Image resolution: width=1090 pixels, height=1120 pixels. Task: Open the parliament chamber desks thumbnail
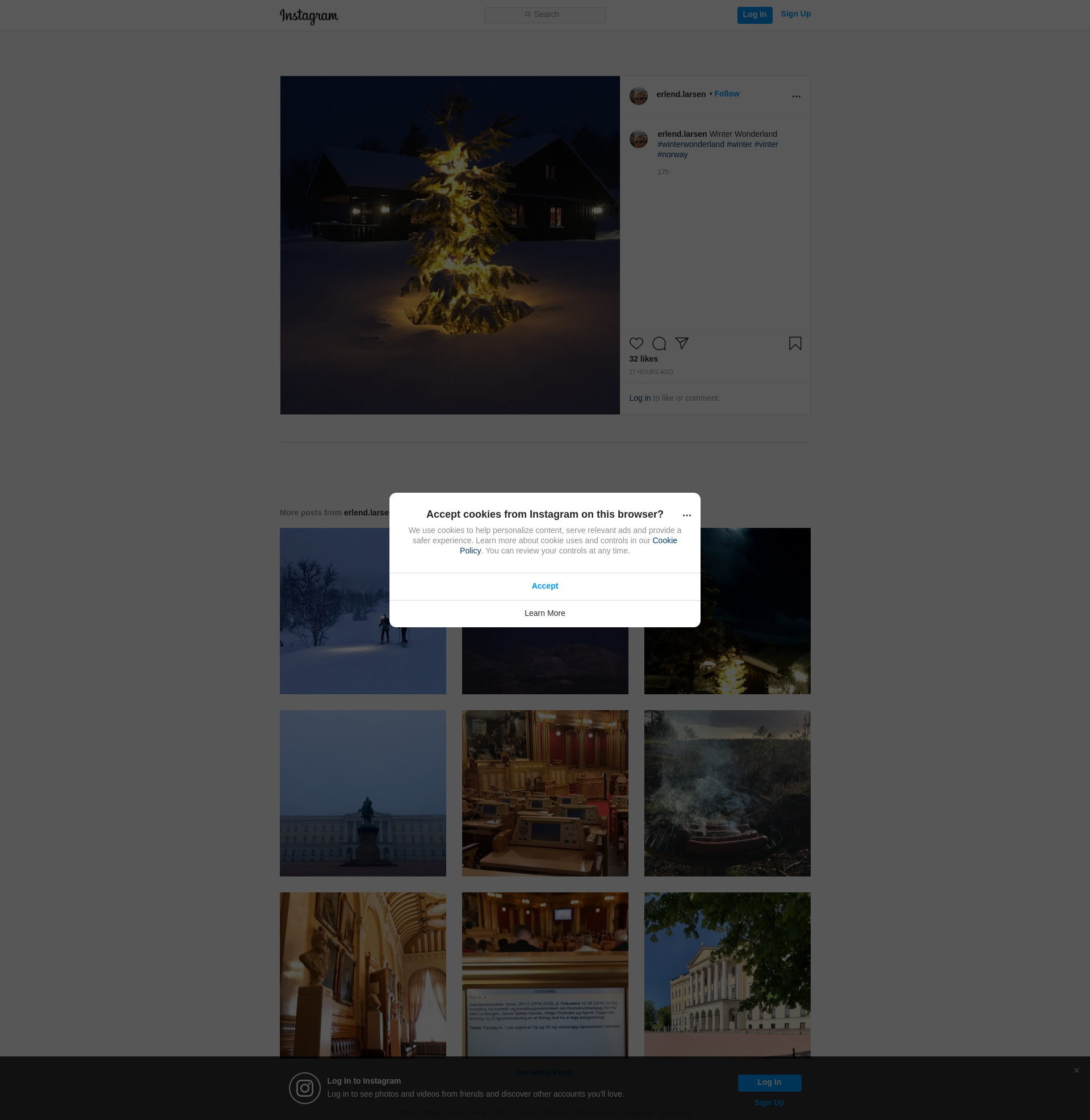pyautogui.click(x=544, y=793)
